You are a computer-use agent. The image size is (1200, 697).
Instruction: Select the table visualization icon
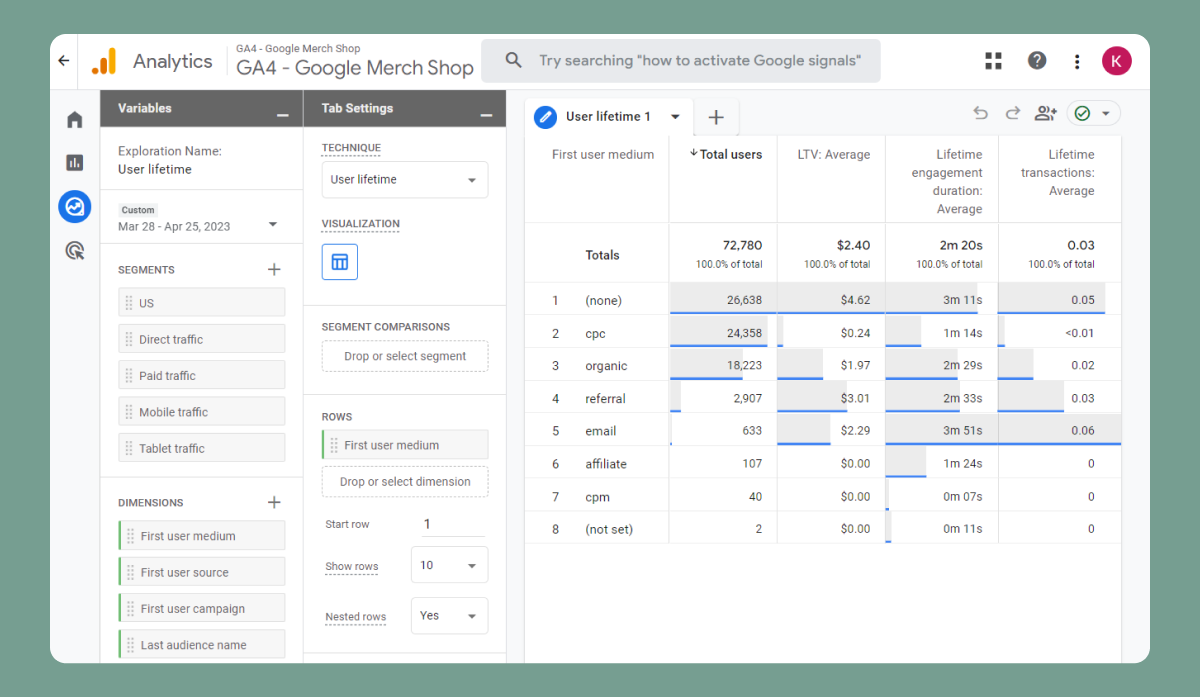[x=340, y=262]
